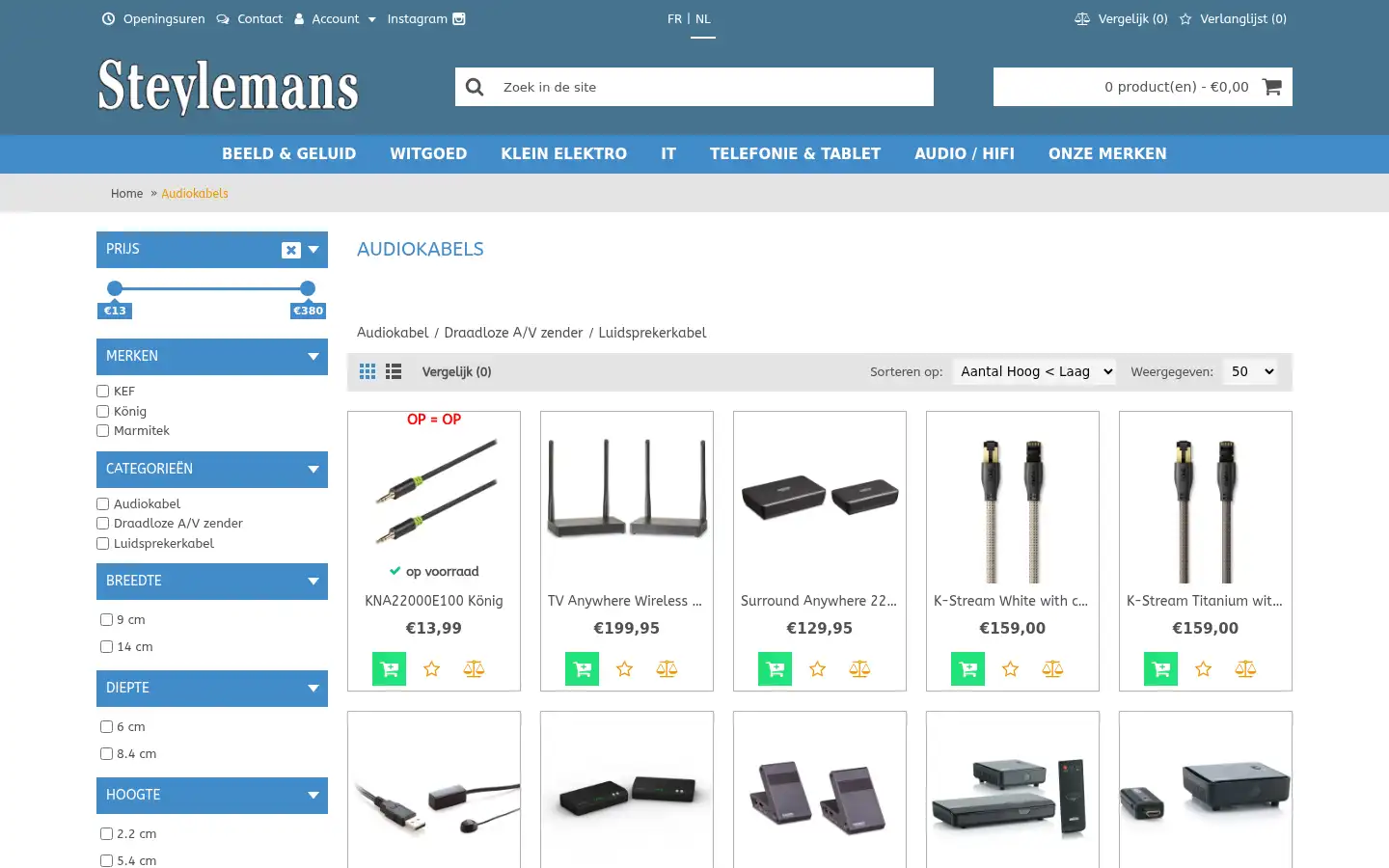
Task: Collapse the Prijs filter panel
Action: click(313, 250)
